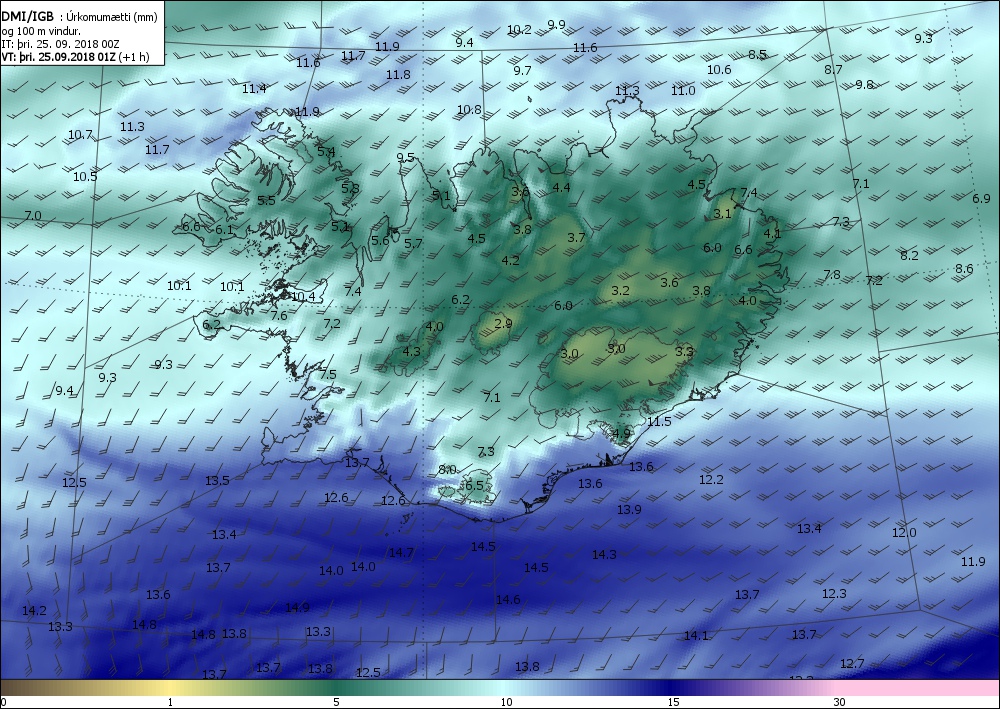This screenshot has height=709, width=1000.
Task: Click the 14.9 value on the map
Action: [297, 607]
